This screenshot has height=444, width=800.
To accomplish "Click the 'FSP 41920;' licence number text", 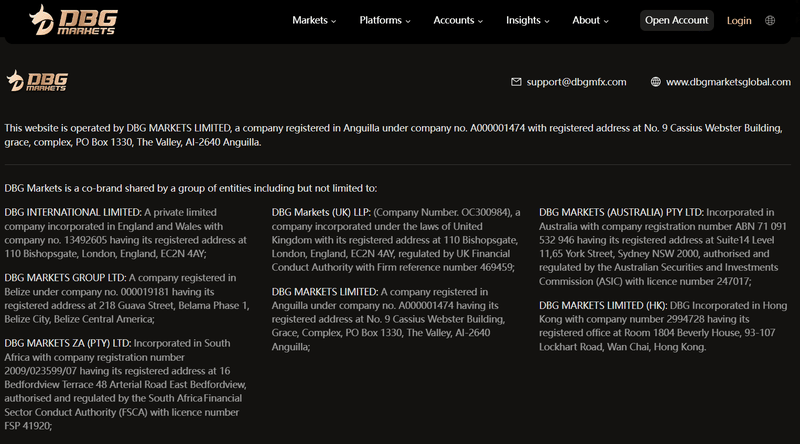I will pyautogui.click(x=28, y=426).
